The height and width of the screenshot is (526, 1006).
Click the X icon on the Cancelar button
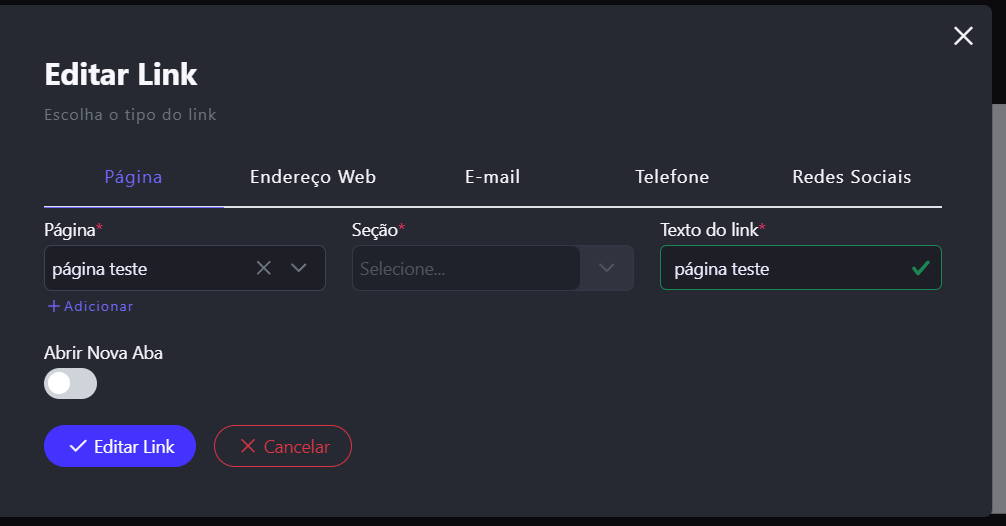pos(247,447)
